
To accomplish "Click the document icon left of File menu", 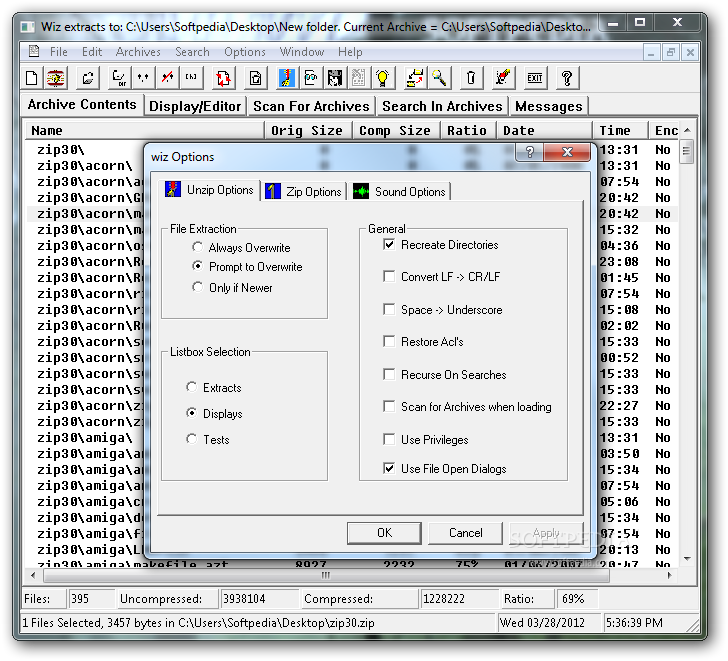I will click(x=34, y=52).
